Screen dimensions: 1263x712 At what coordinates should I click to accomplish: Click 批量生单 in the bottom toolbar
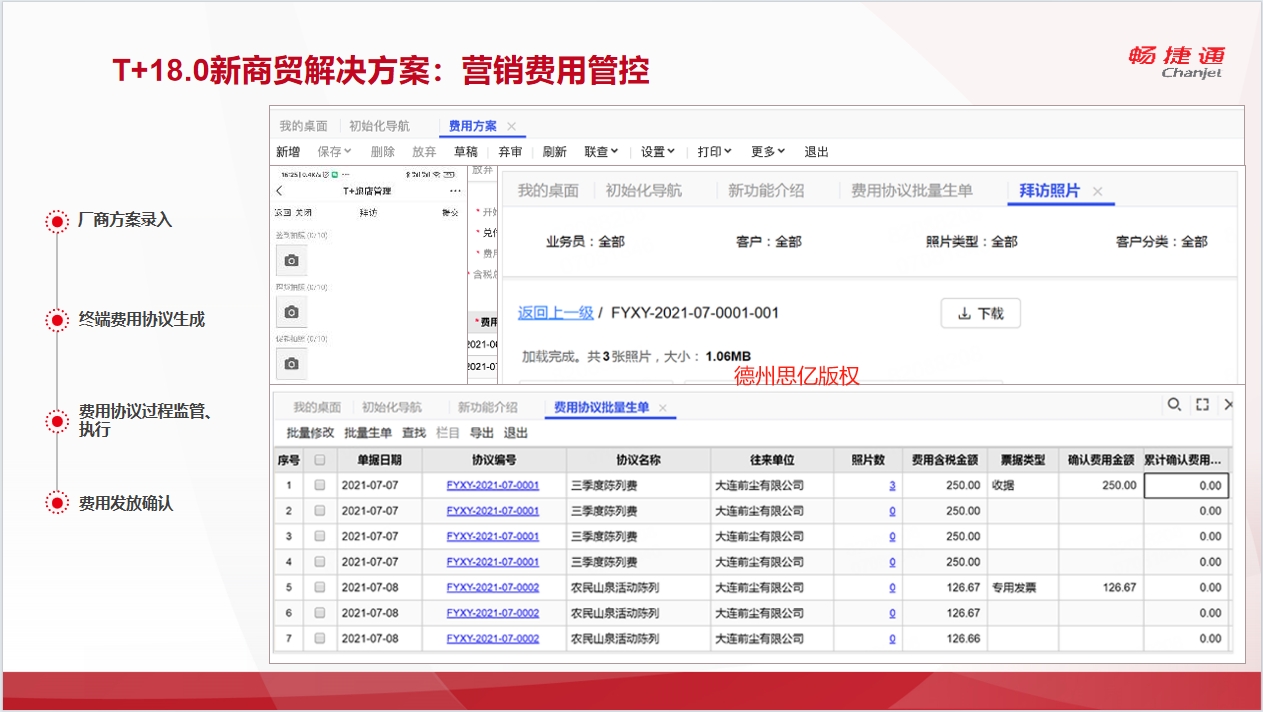coord(368,433)
